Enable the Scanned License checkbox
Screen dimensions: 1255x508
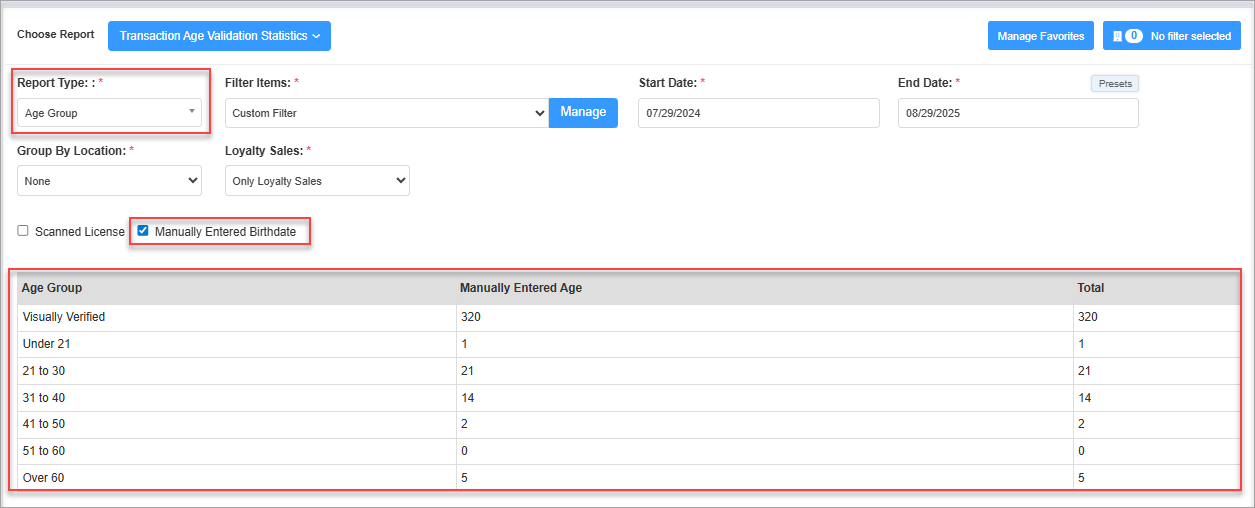click(x=23, y=231)
